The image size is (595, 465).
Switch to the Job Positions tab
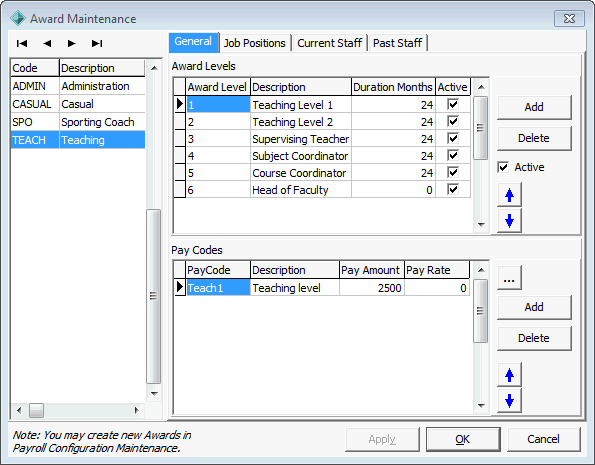tap(254, 43)
